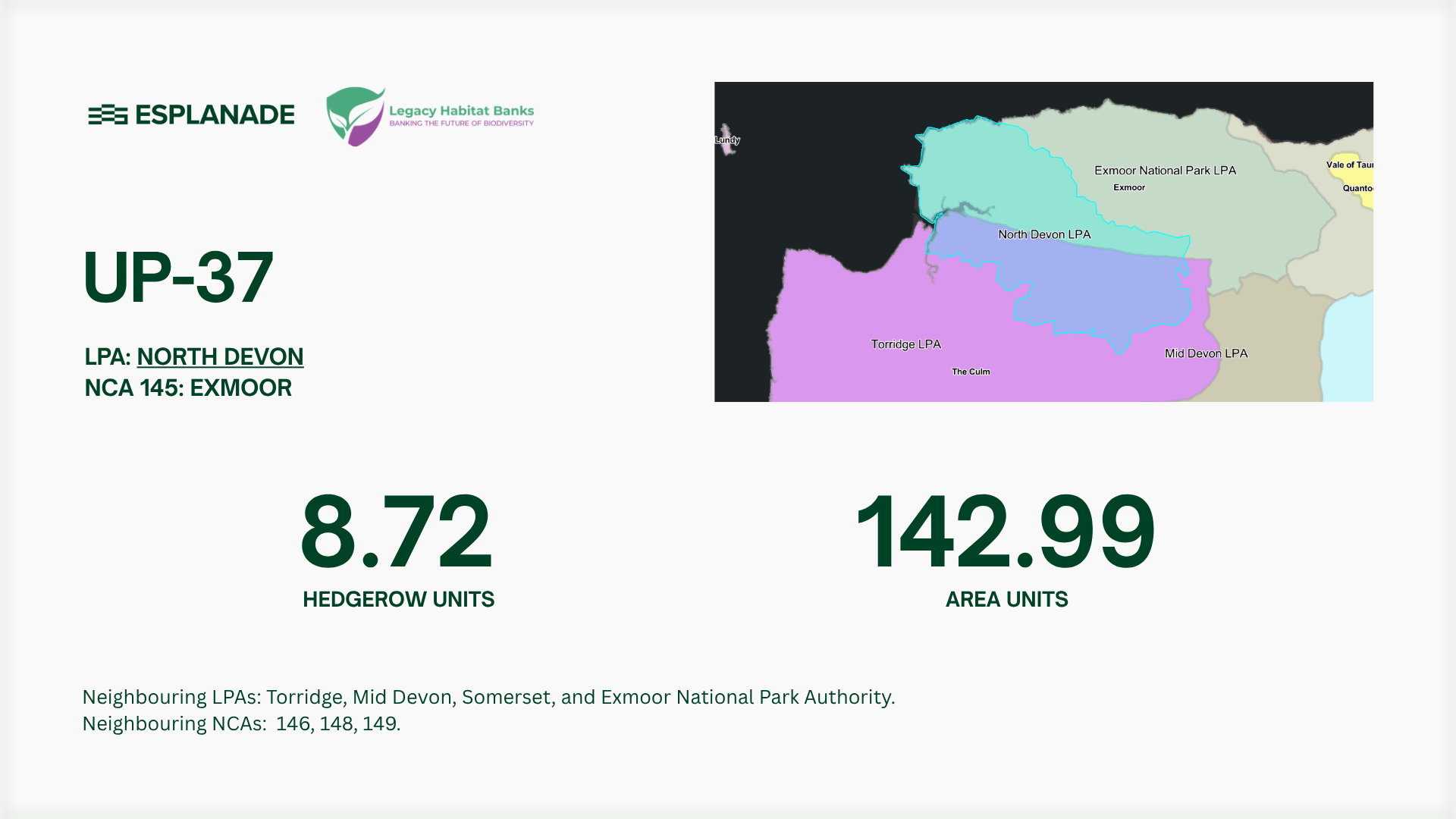The height and width of the screenshot is (819, 1456).
Task: Click the ESPLANADE wordmark text
Action: [x=215, y=115]
